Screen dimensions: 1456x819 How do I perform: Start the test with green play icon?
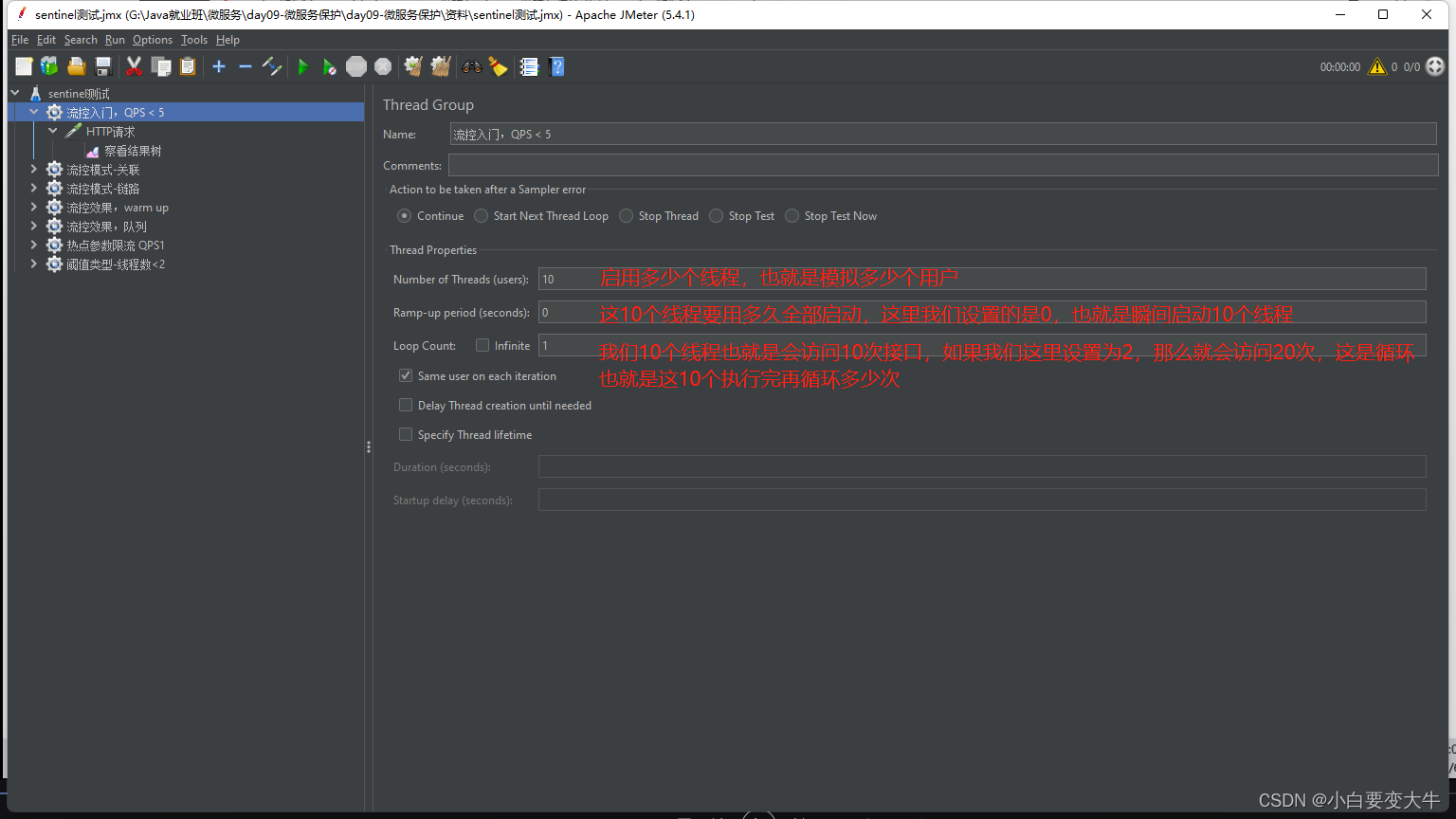coord(303,66)
